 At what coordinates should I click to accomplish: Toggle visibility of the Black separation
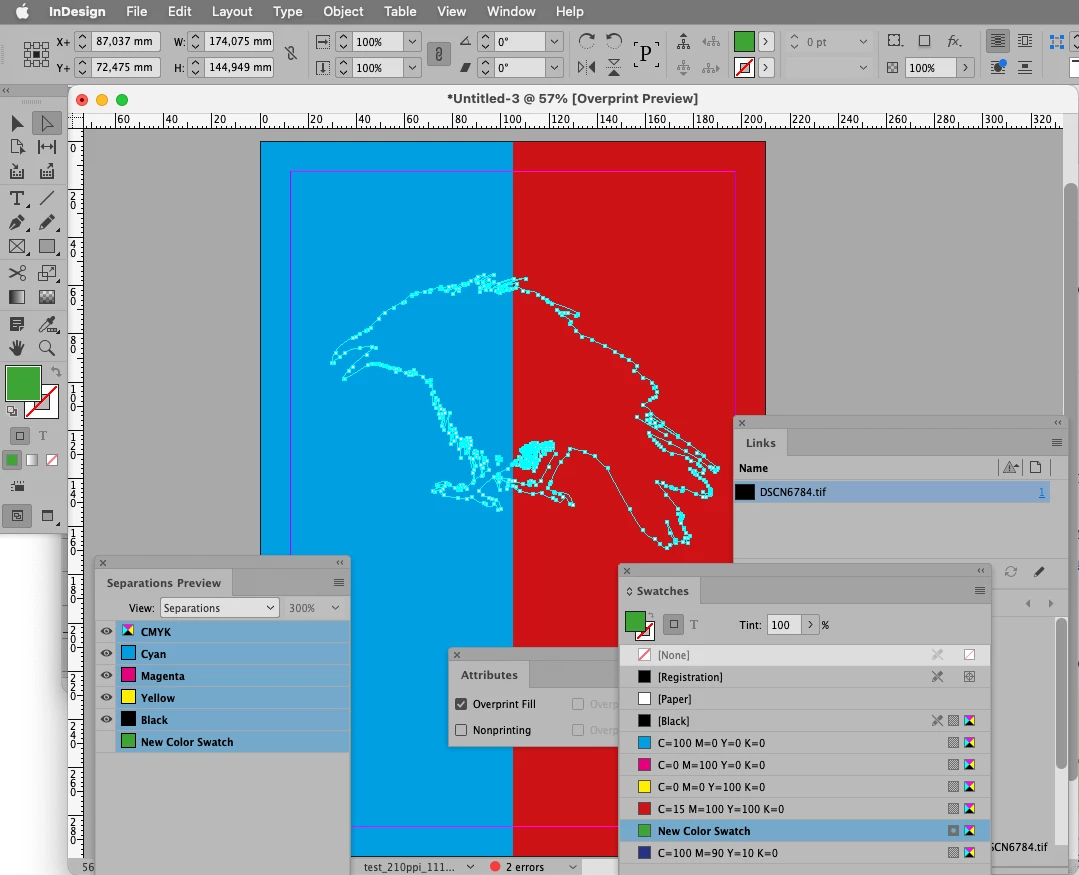click(106, 720)
